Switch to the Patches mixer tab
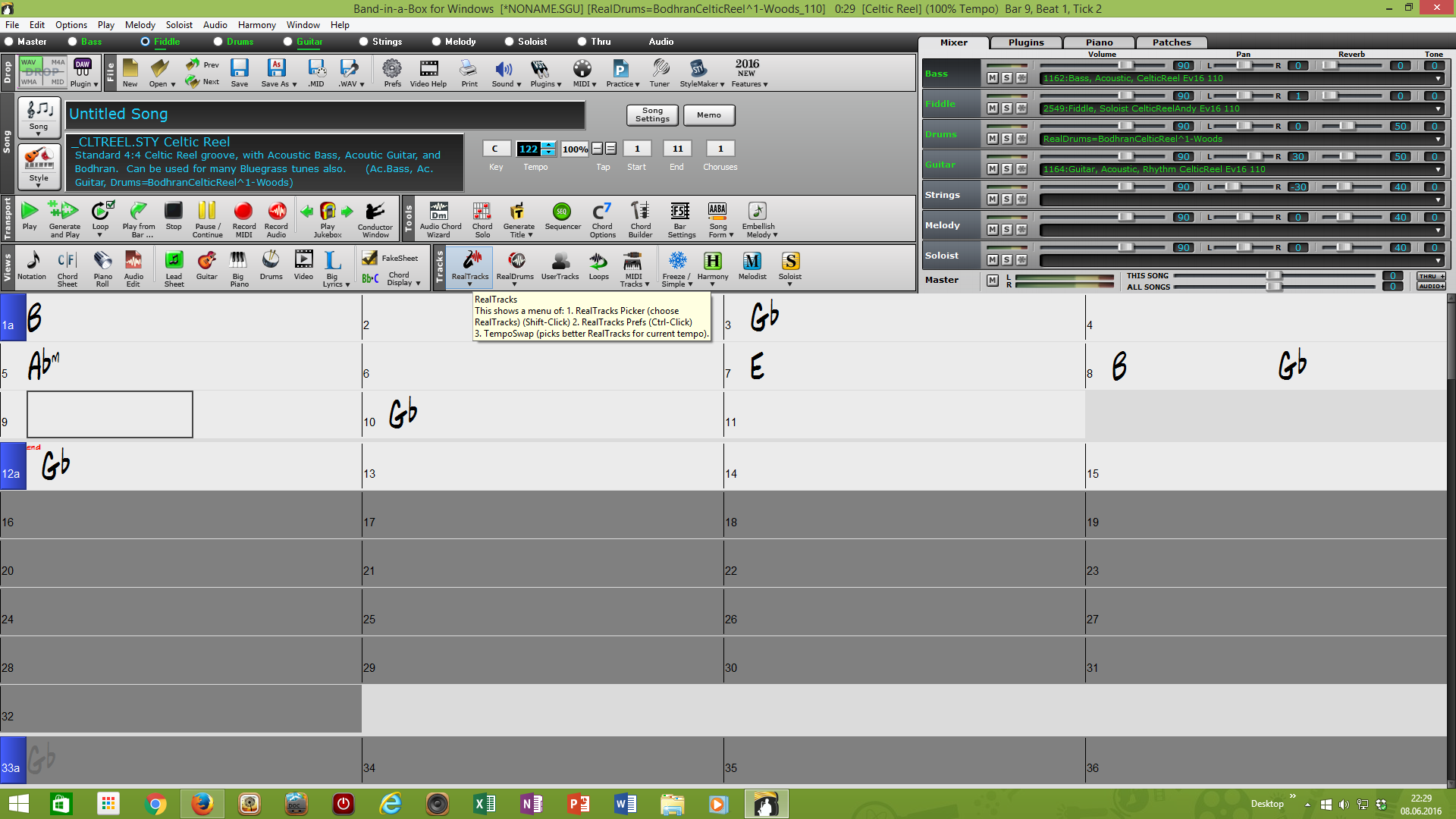 [1172, 42]
